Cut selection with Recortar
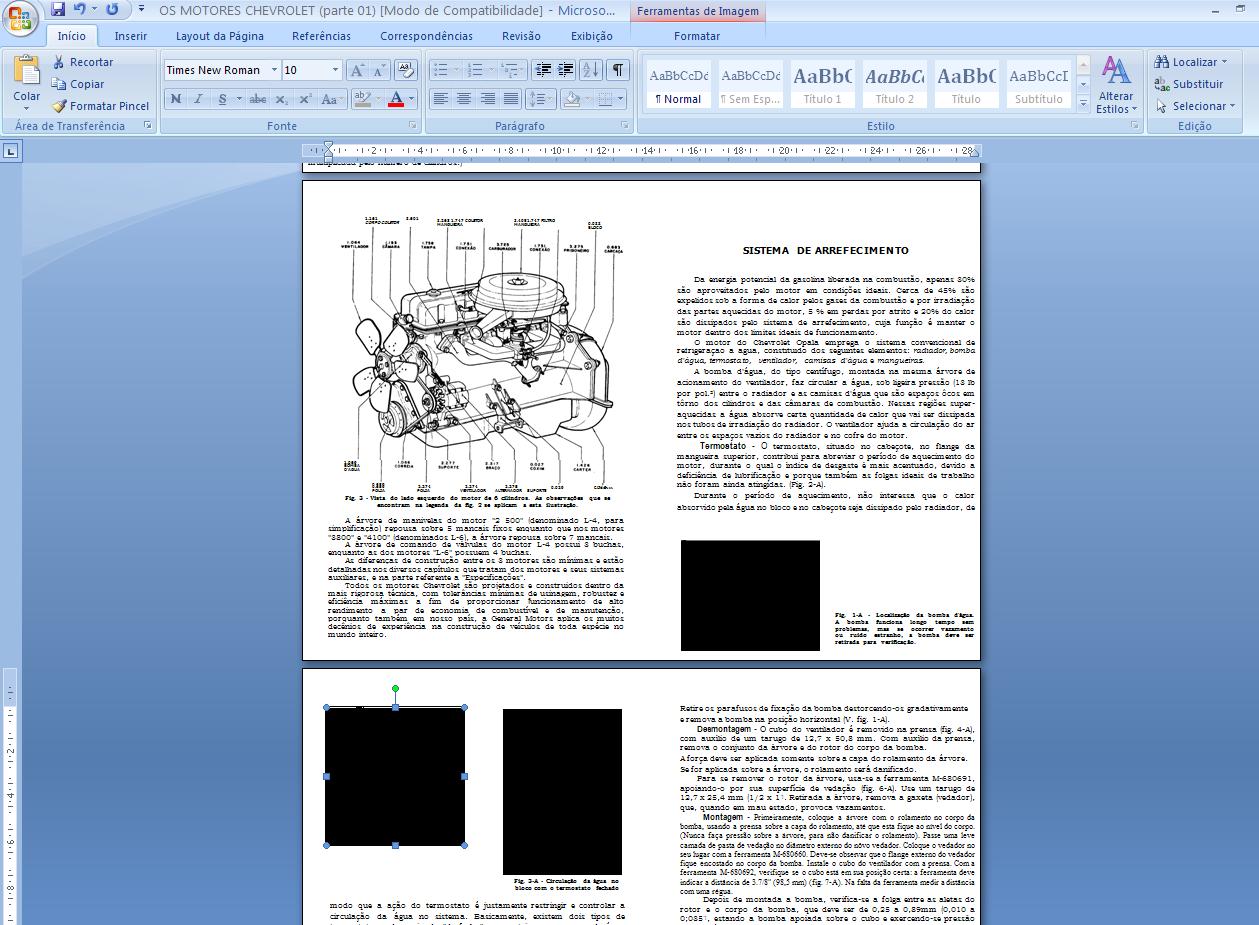The height and width of the screenshot is (925, 1259). tap(82, 62)
